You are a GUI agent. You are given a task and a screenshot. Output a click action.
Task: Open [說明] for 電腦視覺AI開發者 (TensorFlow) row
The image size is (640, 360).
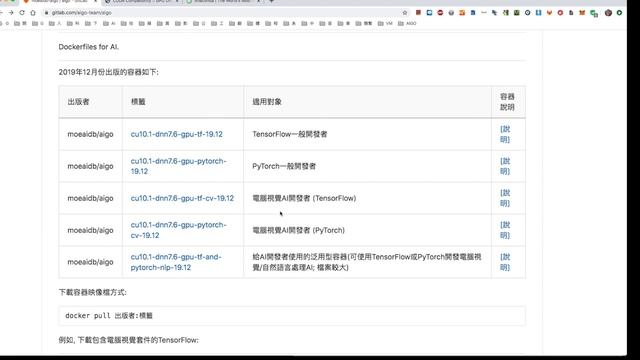(x=505, y=198)
